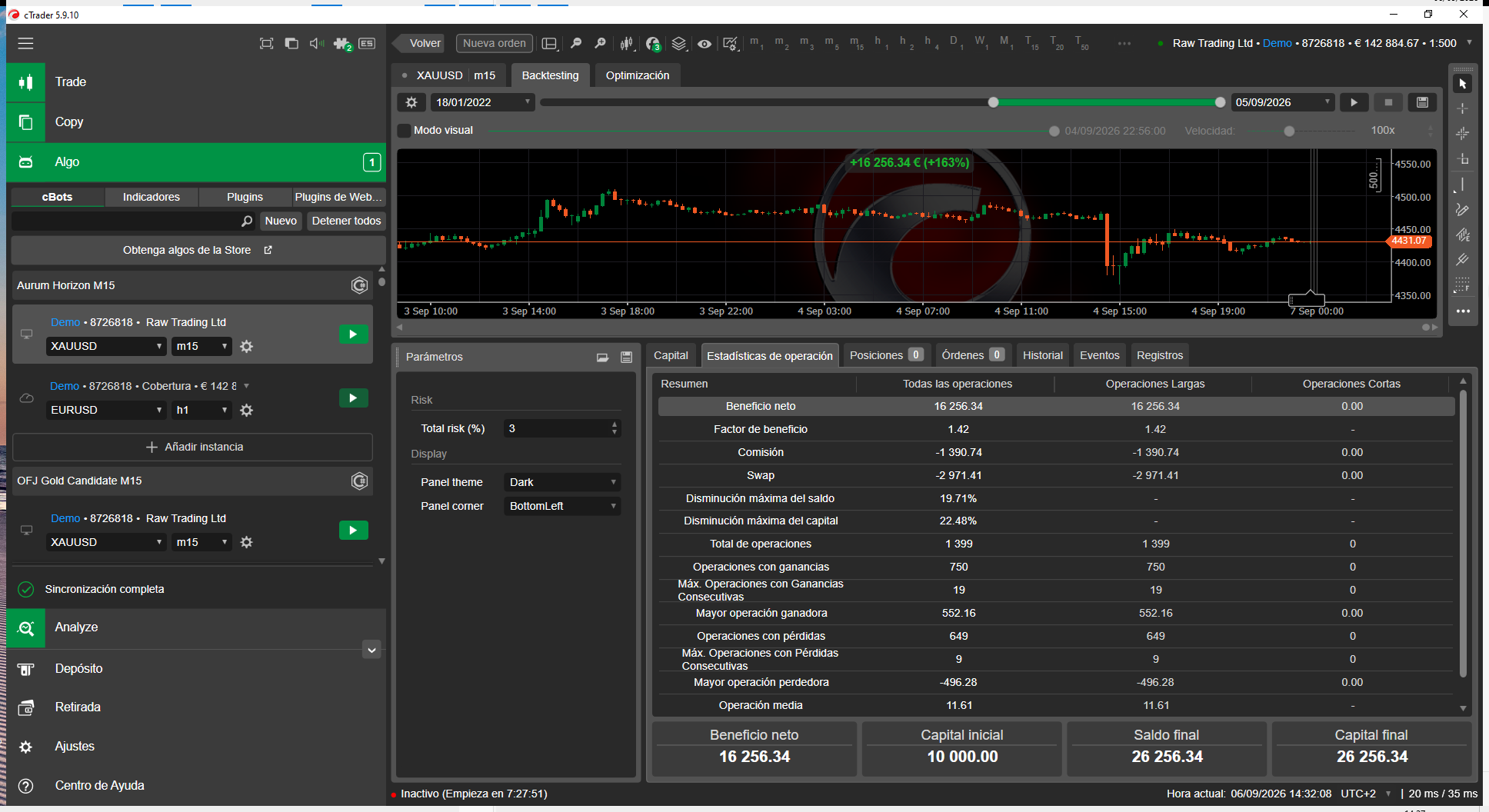Open settings gear for Aurum Horizon XAUUSD instance

coord(246,347)
